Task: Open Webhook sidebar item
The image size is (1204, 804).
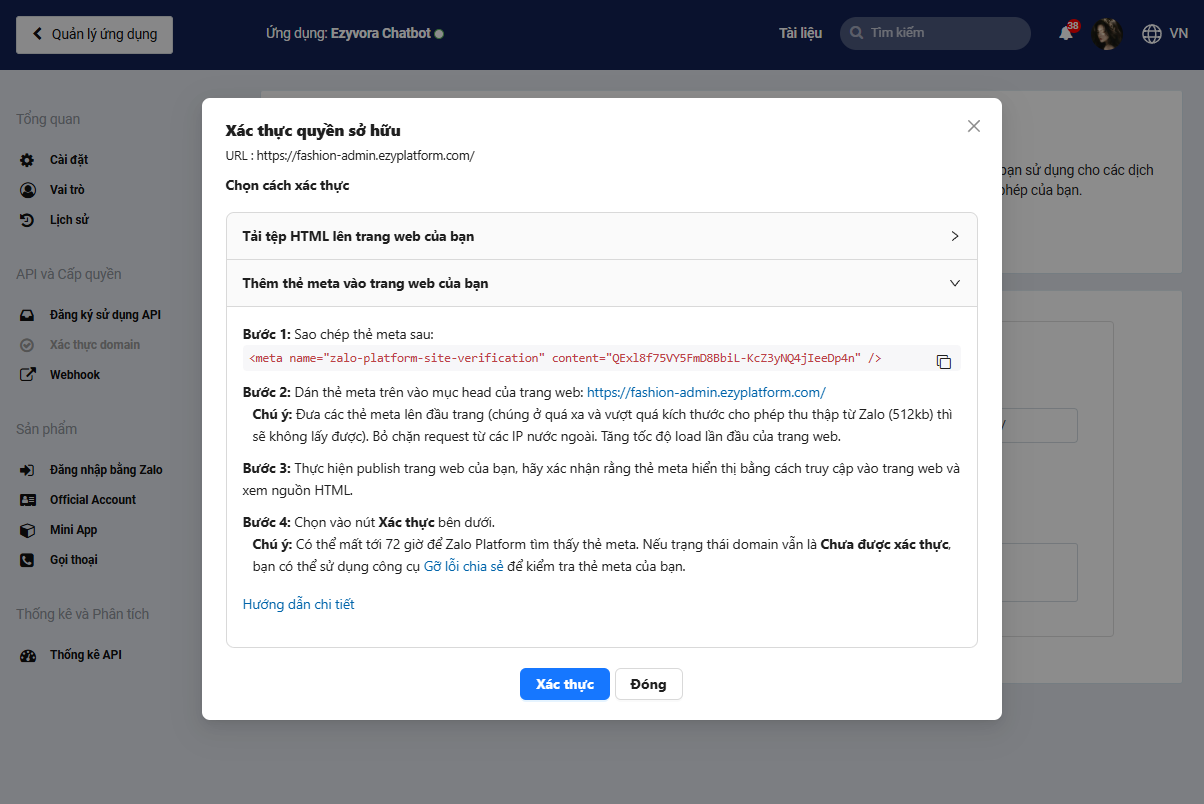Action: [x=75, y=375]
